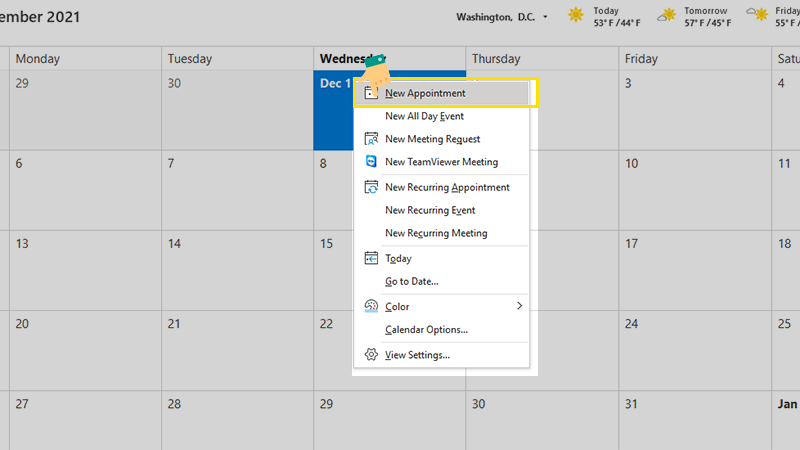Click the TeamViewer Meeting icon
Viewport: 800px width, 450px height.
point(371,162)
